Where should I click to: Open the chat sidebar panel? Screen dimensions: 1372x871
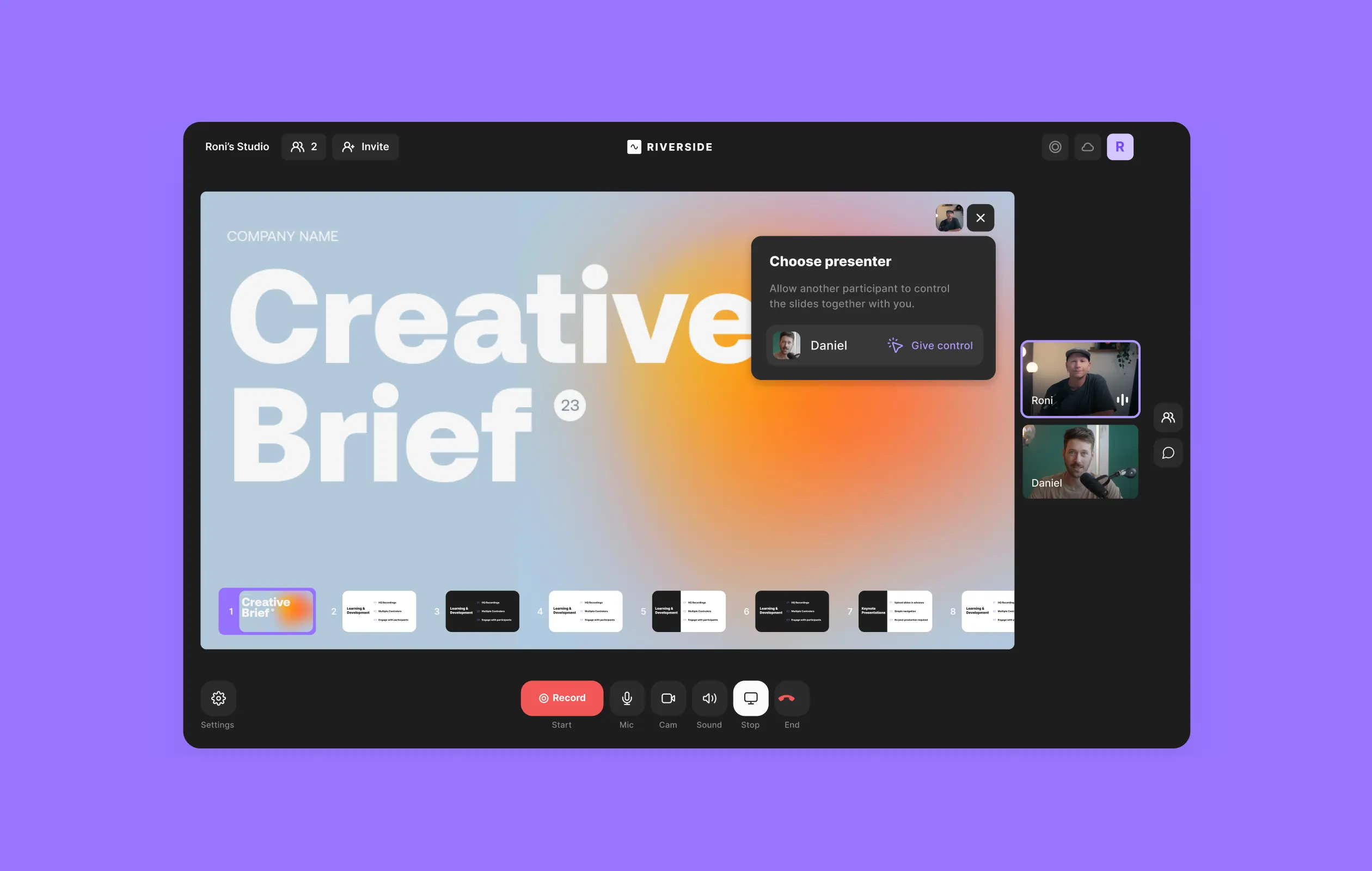click(x=1168, y=452)
